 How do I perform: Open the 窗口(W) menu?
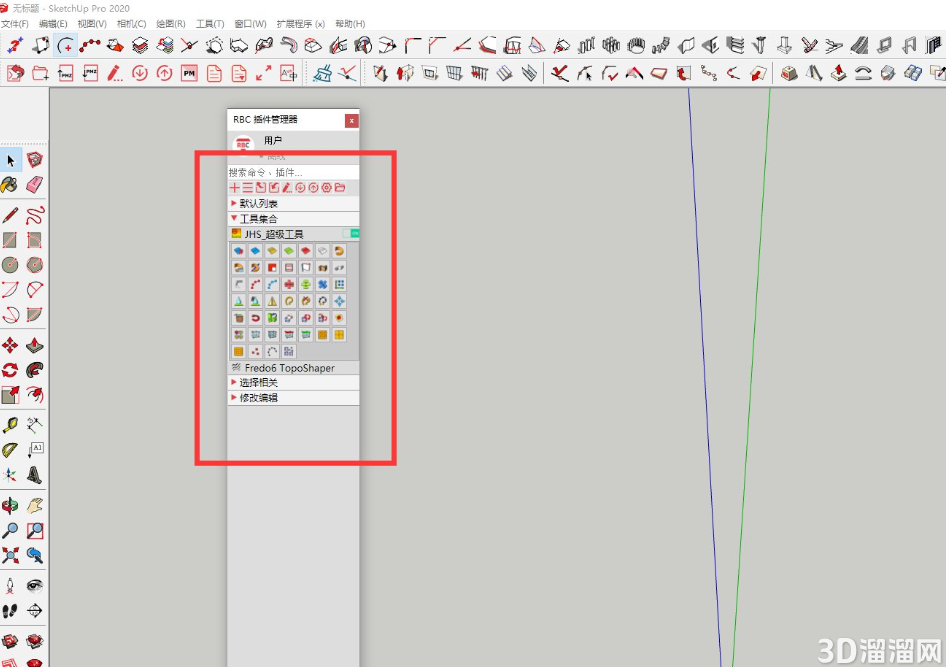pyautogui.click(x=250, y=24)
